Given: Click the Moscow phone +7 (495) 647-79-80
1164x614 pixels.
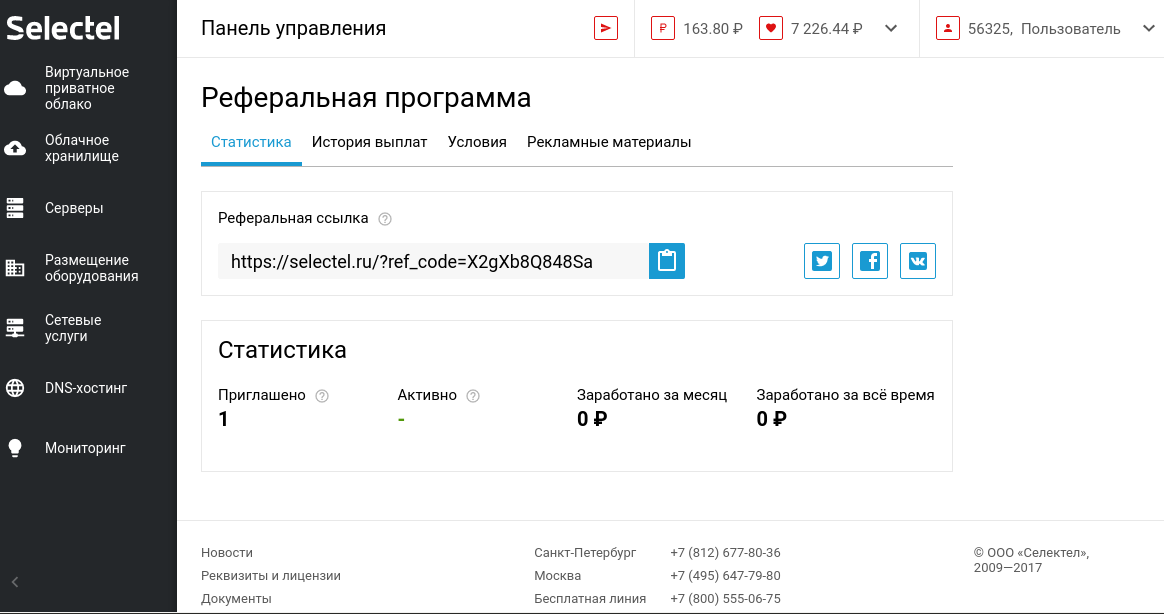Looking at the screenshot, I should click(x=725, y=575).
